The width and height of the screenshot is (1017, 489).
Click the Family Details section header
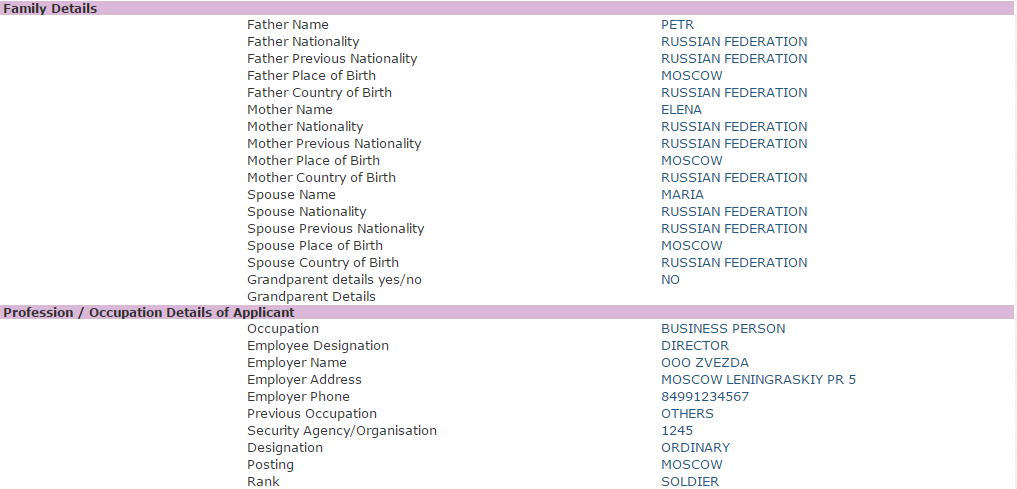(507, 8)
